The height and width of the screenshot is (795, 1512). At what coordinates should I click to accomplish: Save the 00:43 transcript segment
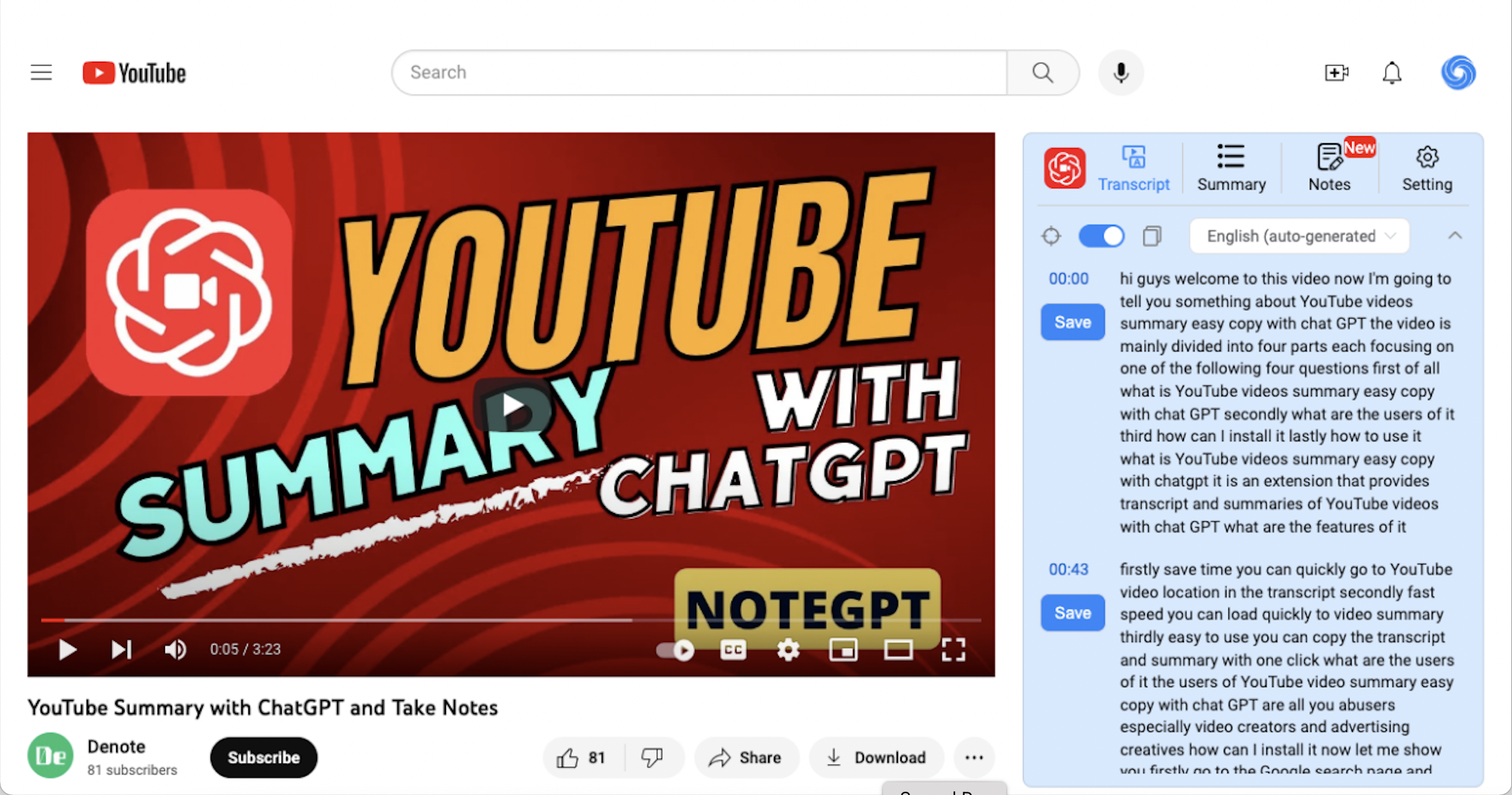1072,613
